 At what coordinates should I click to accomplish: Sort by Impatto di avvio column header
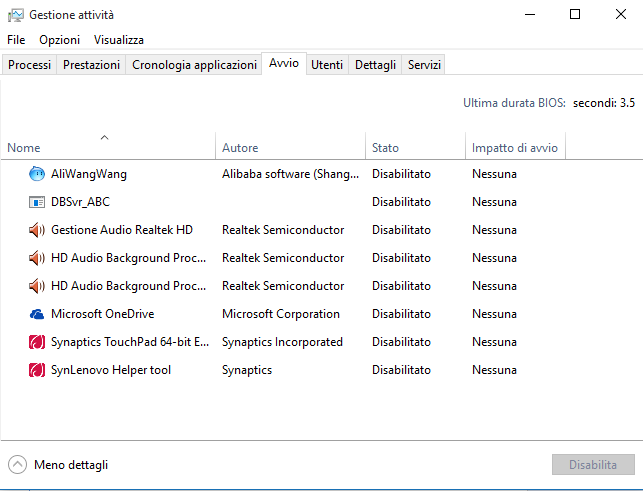coord(515,146)
